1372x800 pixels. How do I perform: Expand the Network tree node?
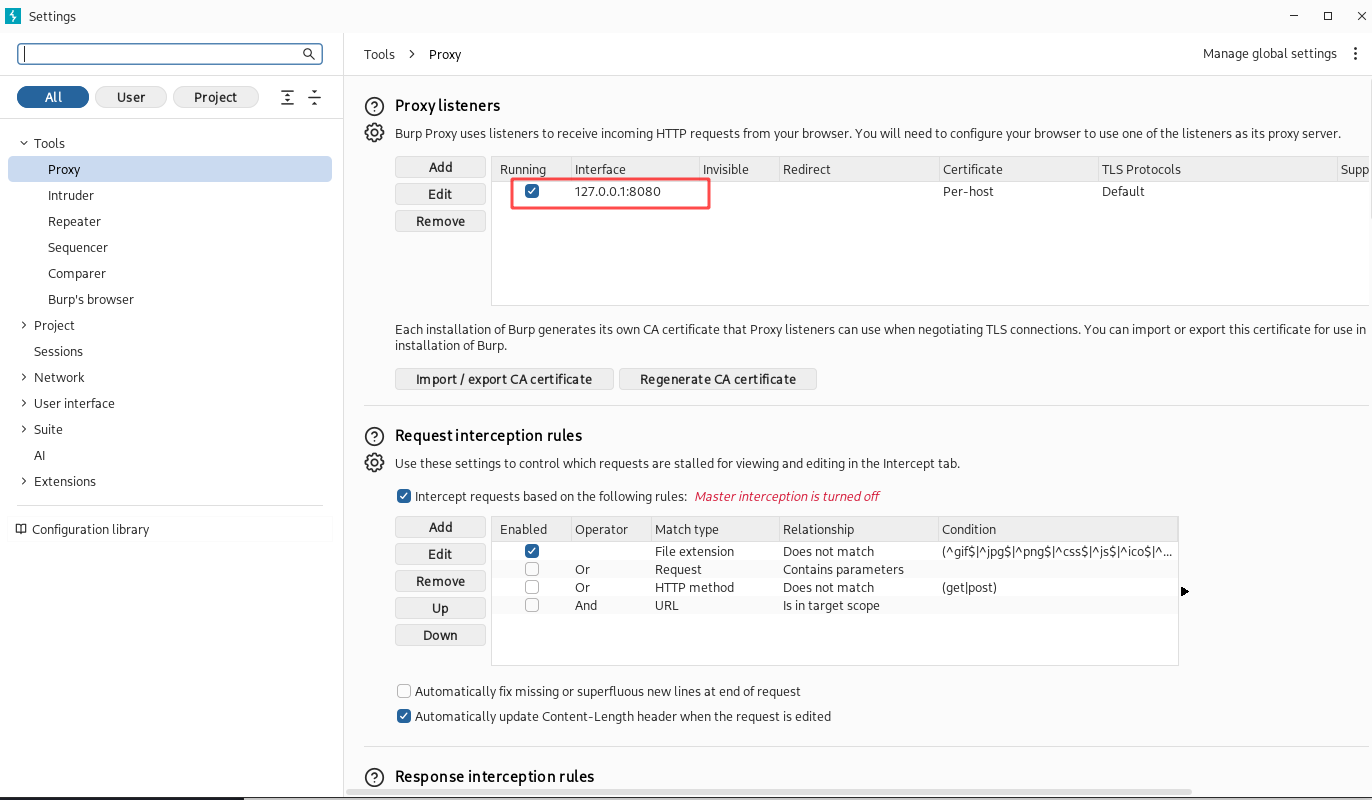pyautogui.click(x=24, y=377)
